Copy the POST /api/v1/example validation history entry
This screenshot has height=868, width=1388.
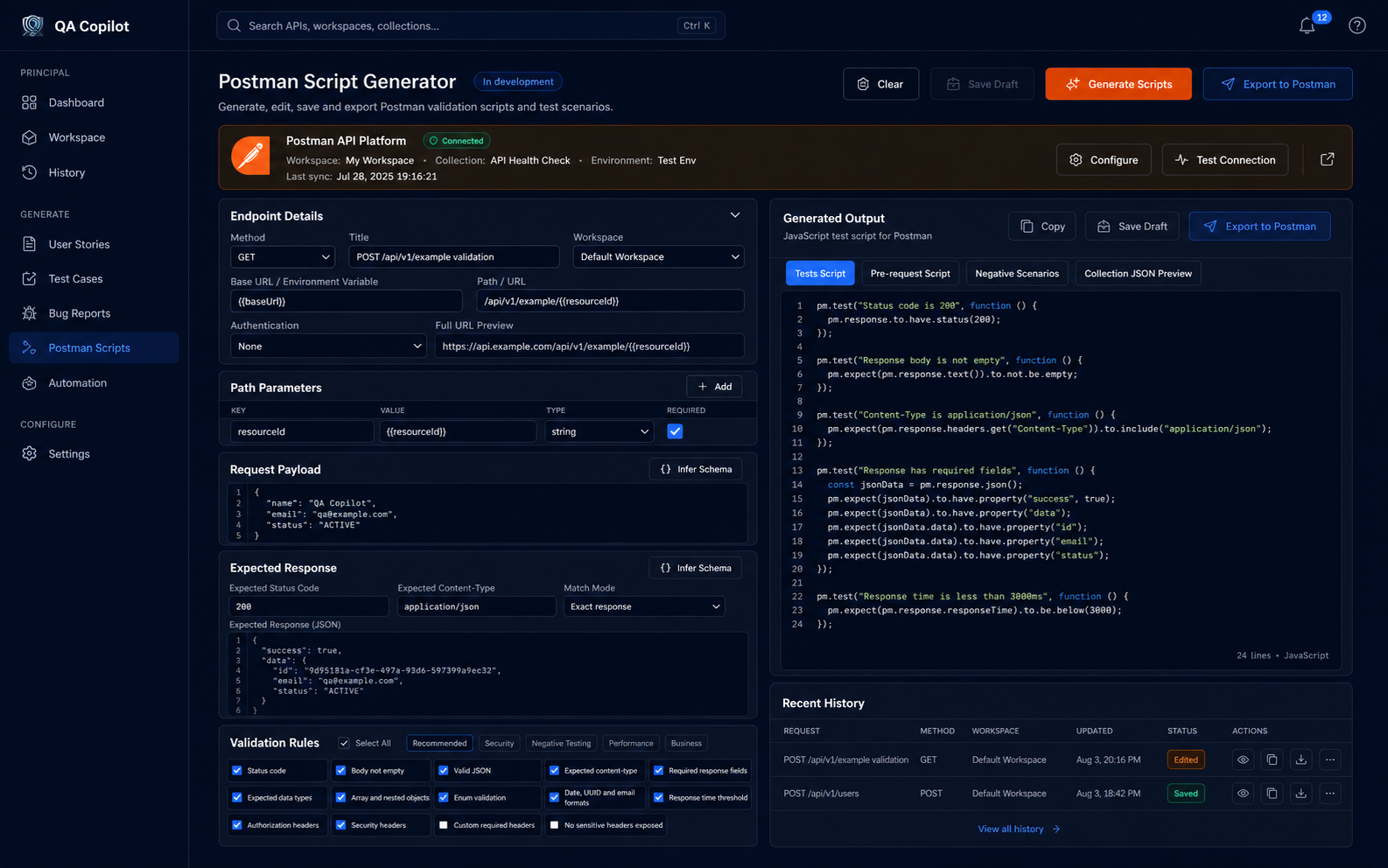[x=1272, y=759]
